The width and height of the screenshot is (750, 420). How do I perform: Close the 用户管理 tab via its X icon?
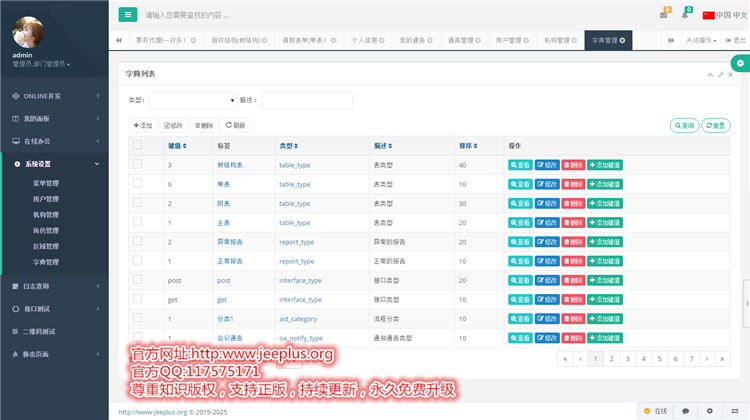click(x=526, y=41)
